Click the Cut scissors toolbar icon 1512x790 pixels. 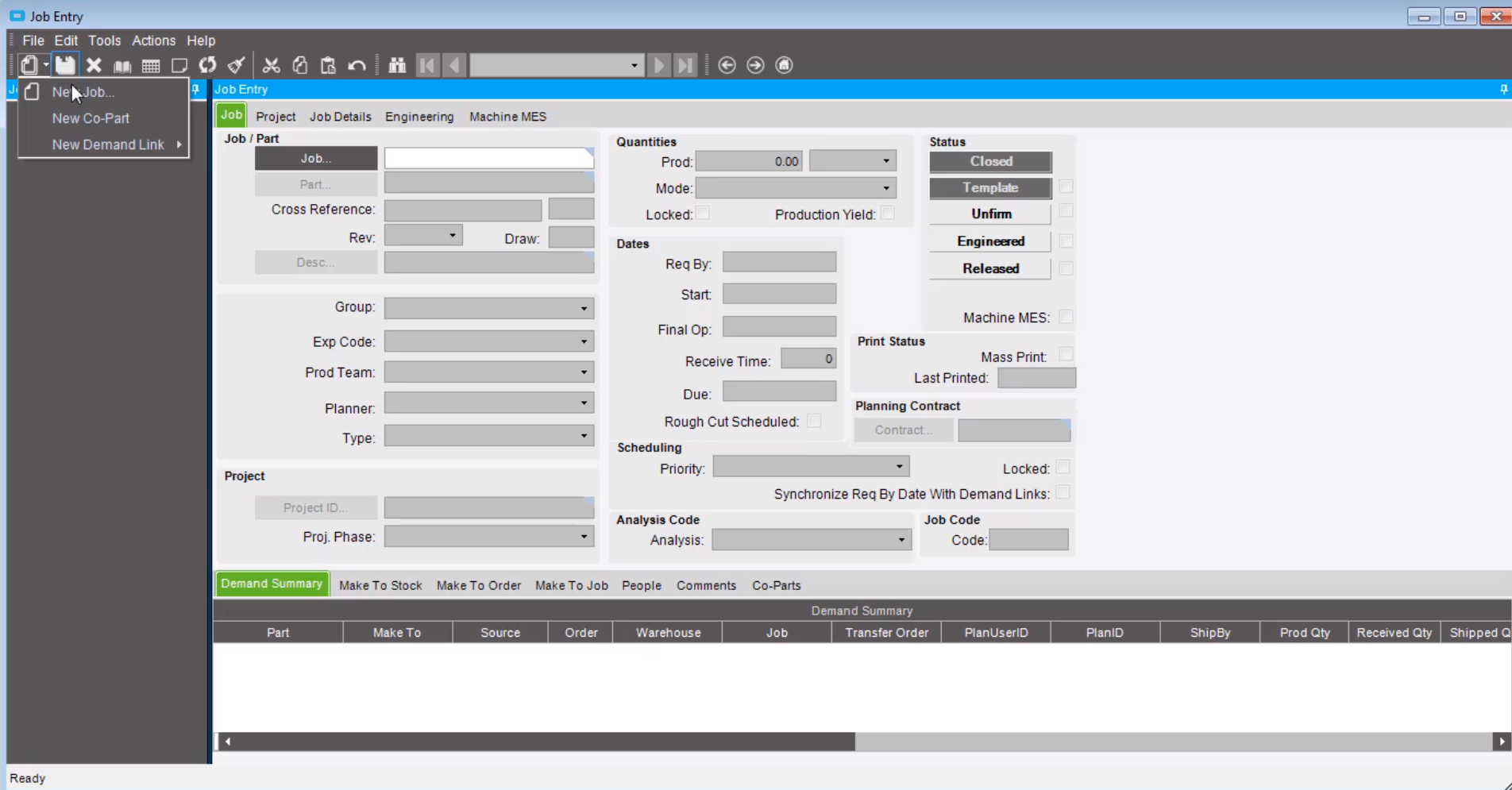coord(271,65)
